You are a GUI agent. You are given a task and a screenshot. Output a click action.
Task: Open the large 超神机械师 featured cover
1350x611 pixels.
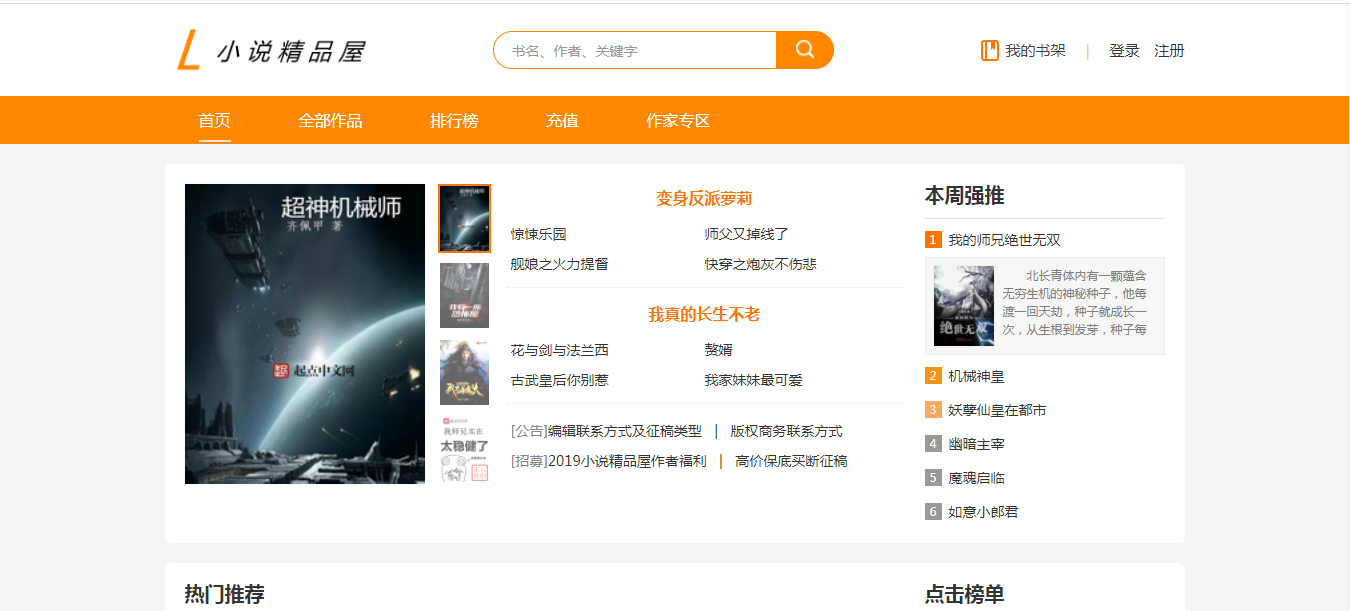click(305, 334)
